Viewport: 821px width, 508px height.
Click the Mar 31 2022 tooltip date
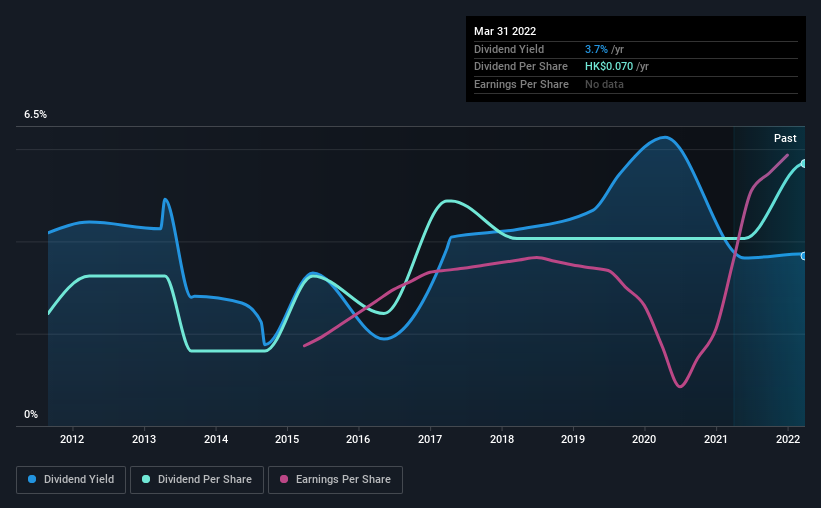click(505, 31)
